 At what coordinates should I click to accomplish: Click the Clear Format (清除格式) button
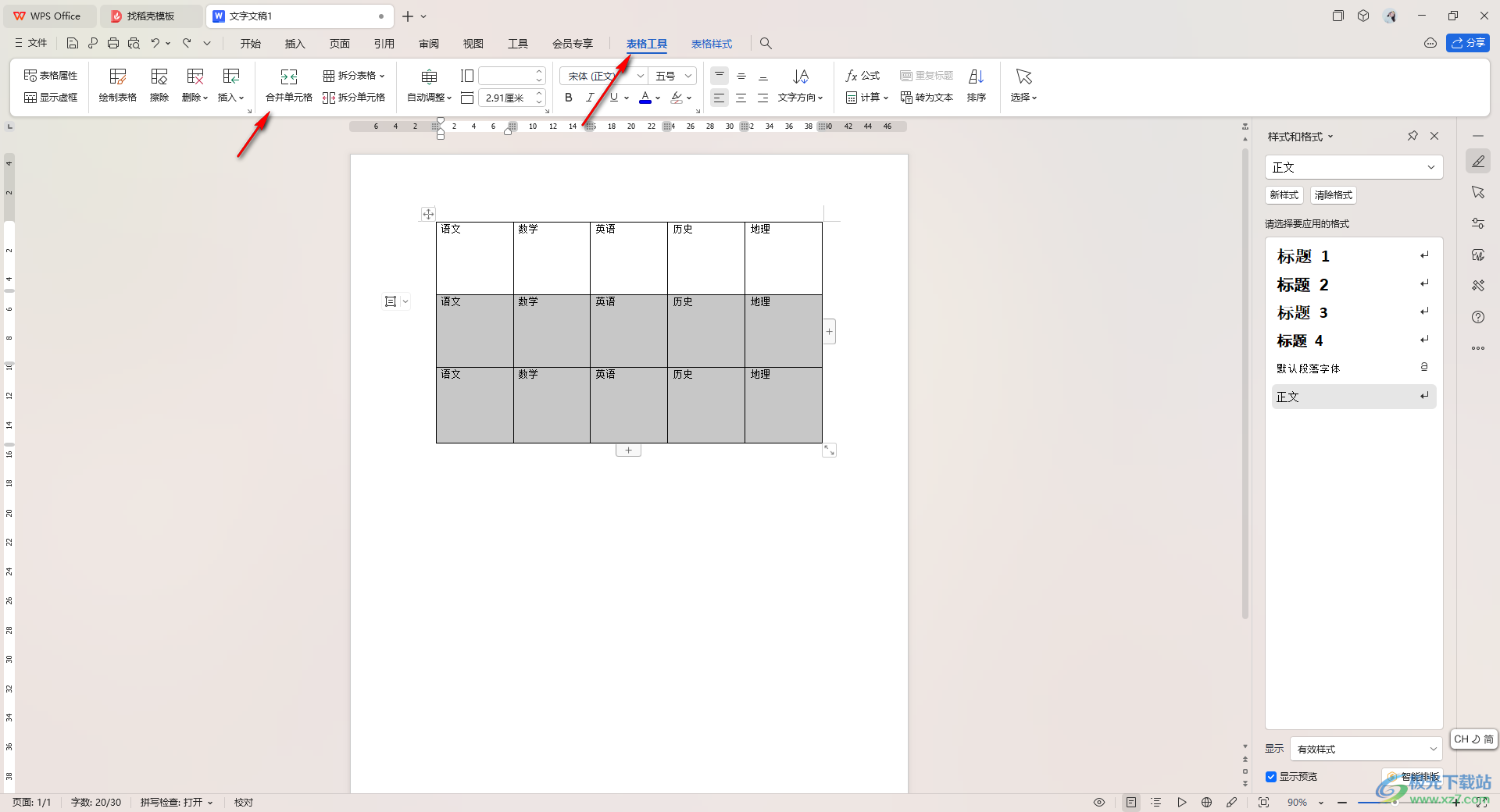(1334, 195)
